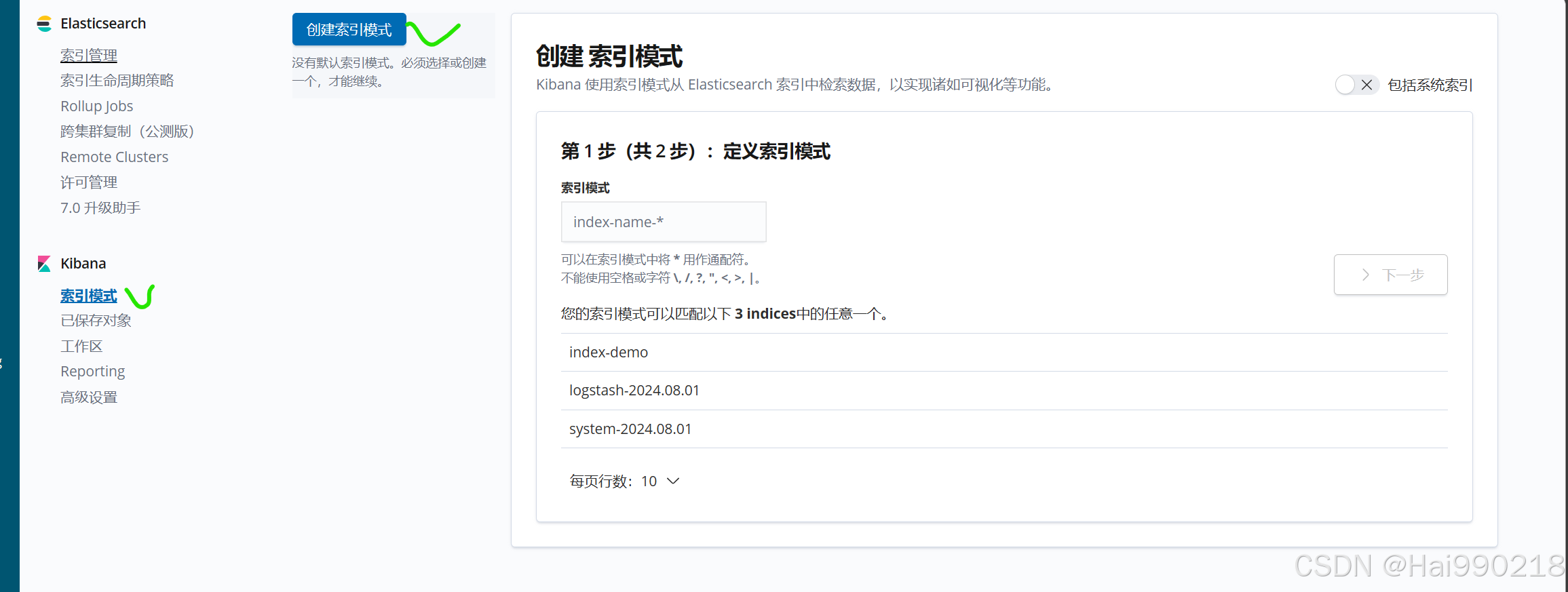Open 索引管理 in Elasticsearch menu
Image resolution: width=1568 pixels, height=592 pixels.
[89, 55]
